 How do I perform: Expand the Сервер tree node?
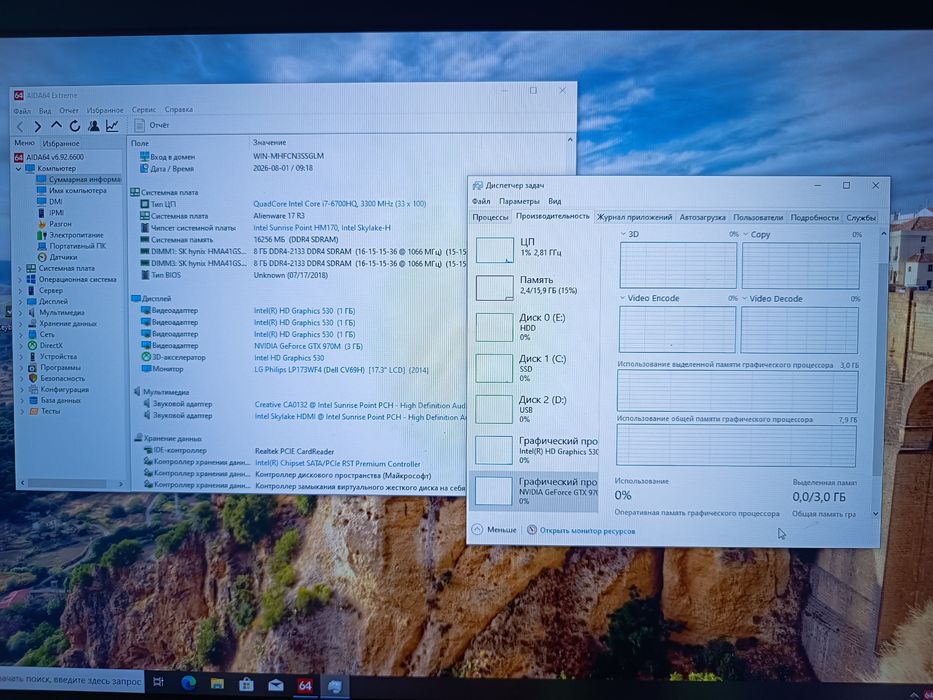20,290
